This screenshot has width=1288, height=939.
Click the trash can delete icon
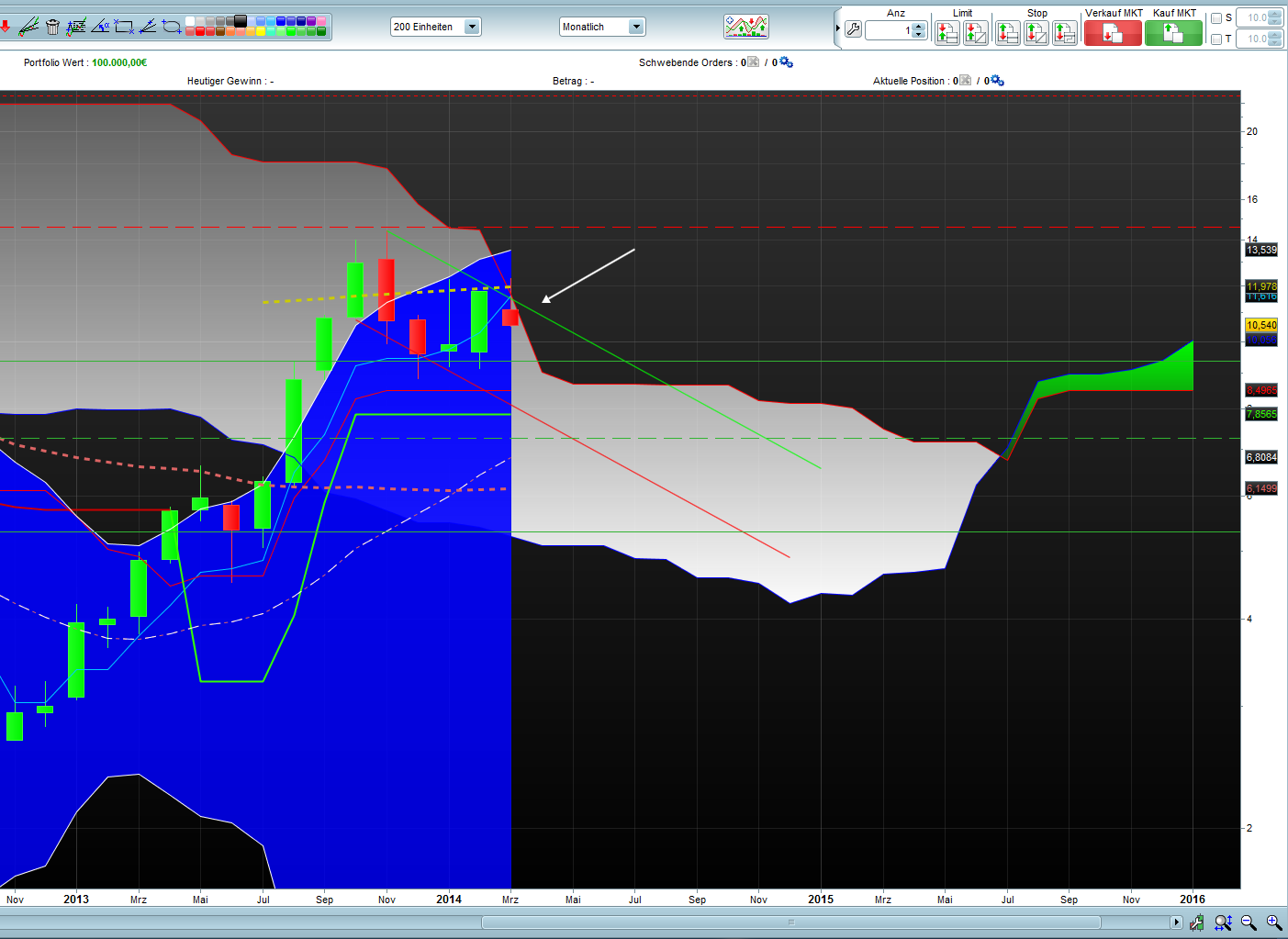pyautogui.click(x=52, y=27)
